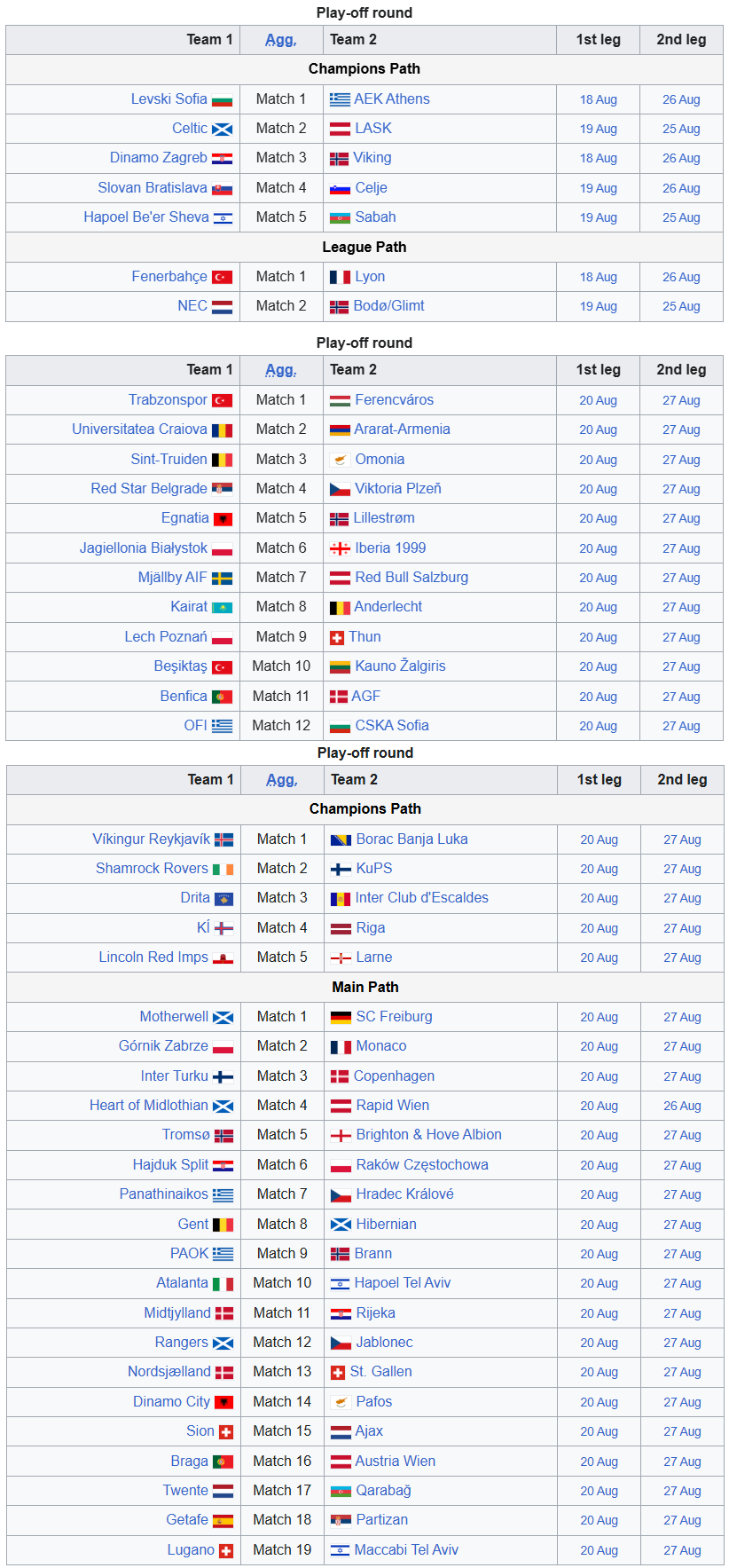The width and height of the screenshot is (729, 1568).
Task: Click the Kazakhstan flag beside Kairat
Action: pos(222,608)
